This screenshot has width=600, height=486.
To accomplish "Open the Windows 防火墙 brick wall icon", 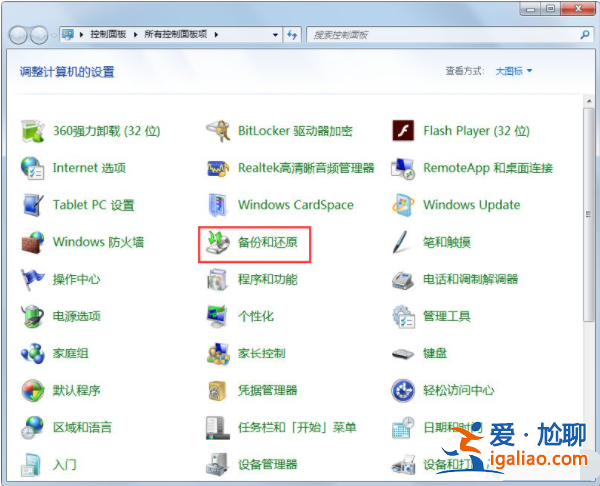I will (x=33, y=242).
